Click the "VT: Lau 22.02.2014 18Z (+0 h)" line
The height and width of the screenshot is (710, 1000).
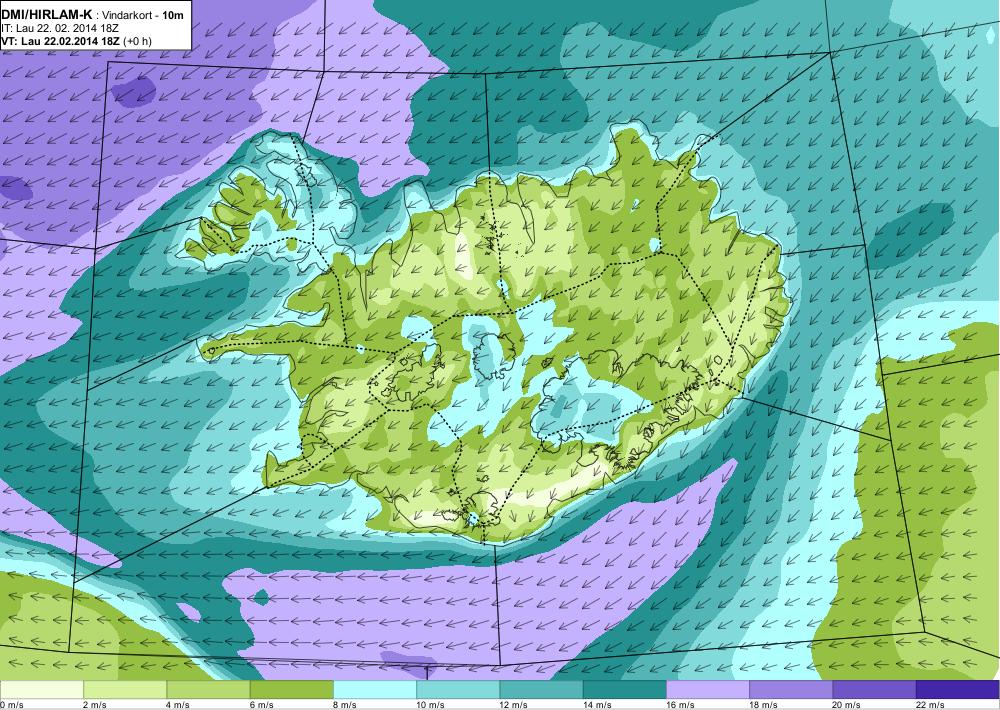pos(77,41)
